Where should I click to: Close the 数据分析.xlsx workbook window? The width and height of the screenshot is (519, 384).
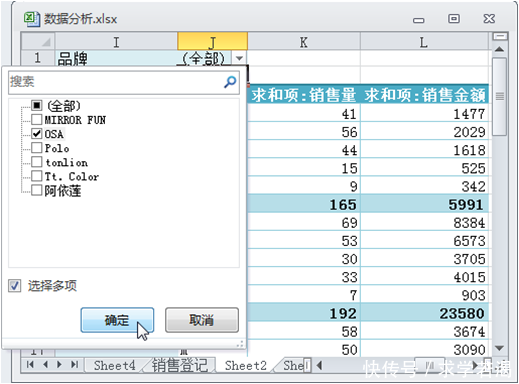pyautogui.click(x=489, y=18)
